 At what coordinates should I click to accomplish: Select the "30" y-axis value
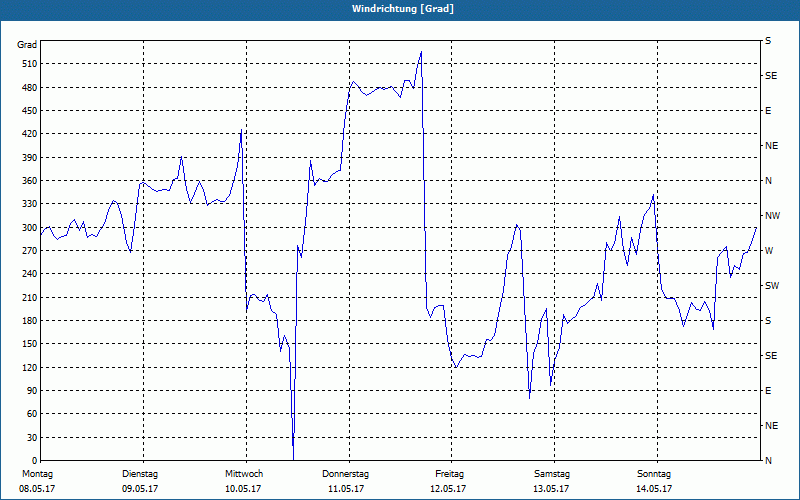point(32,438)
